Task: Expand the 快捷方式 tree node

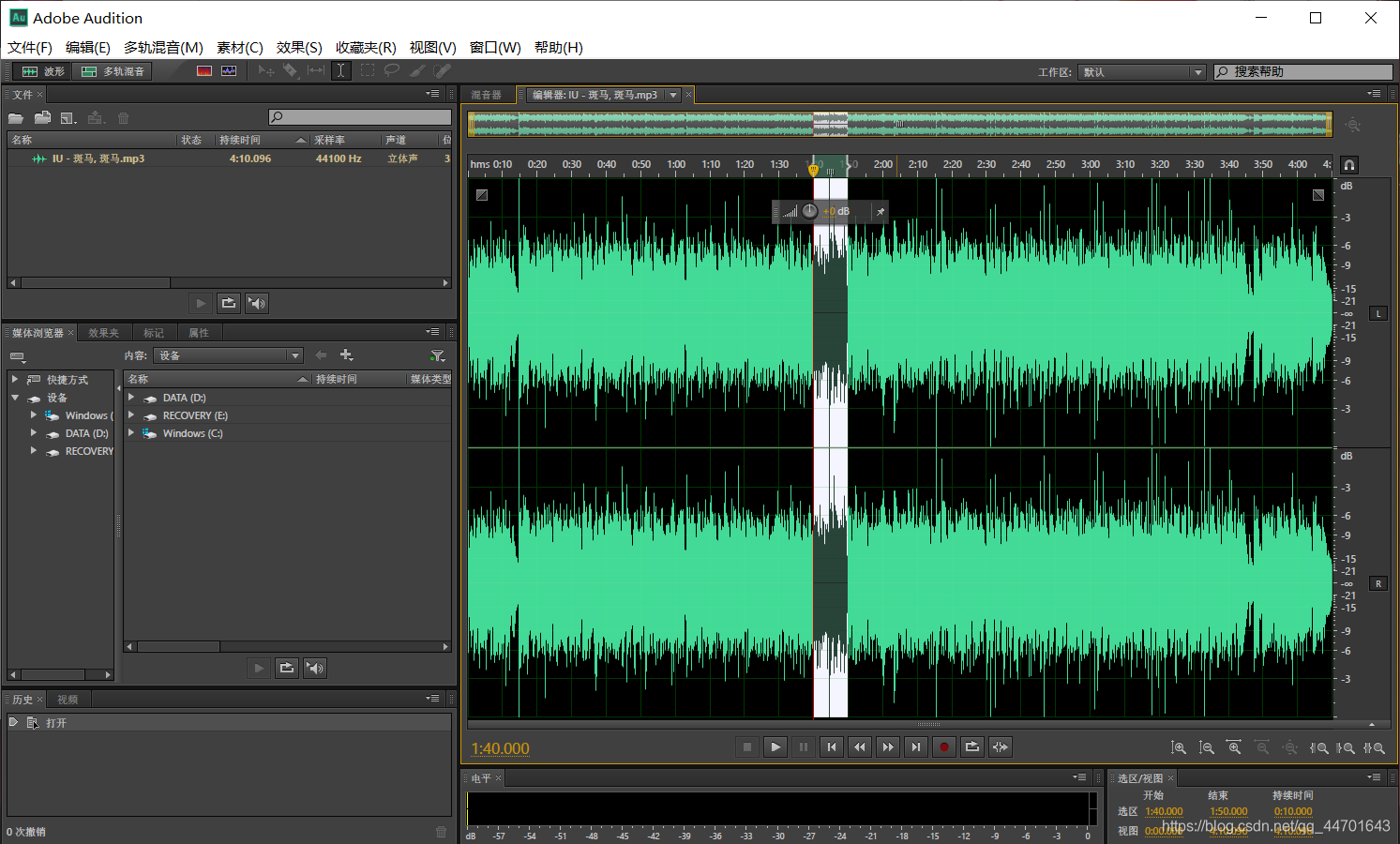Action: [x=15, y=379]
